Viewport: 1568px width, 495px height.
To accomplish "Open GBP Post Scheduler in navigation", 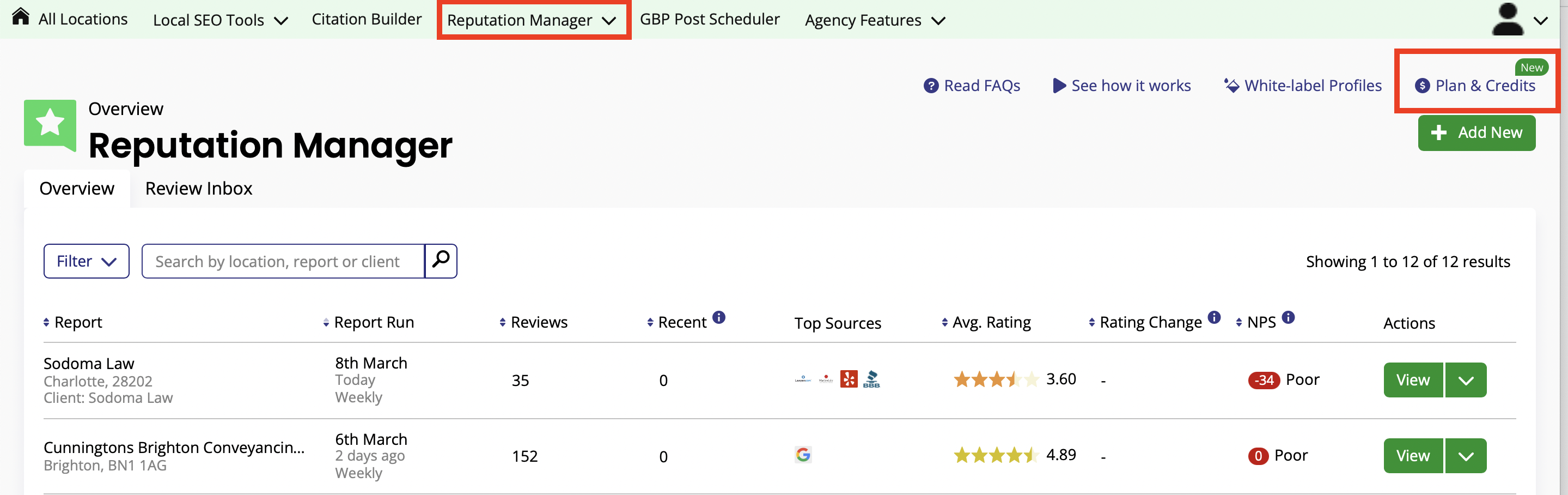I will 709,19.
